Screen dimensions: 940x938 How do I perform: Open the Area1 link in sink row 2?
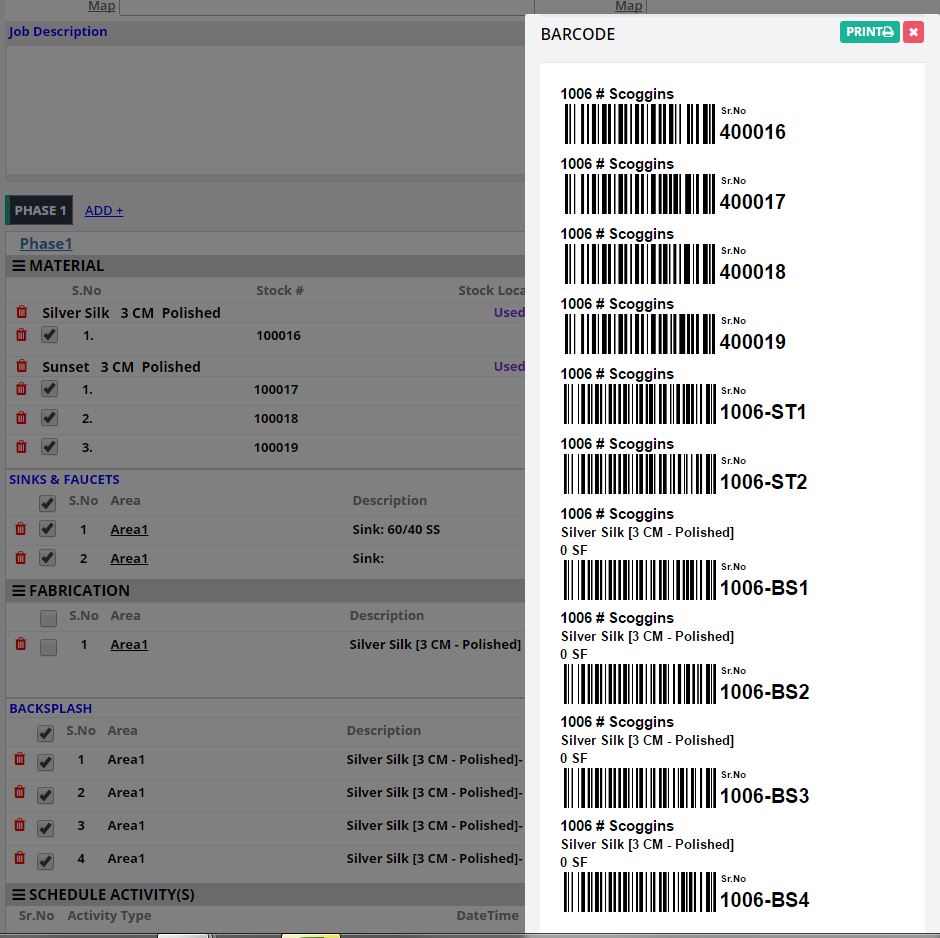tap(129, 558)
